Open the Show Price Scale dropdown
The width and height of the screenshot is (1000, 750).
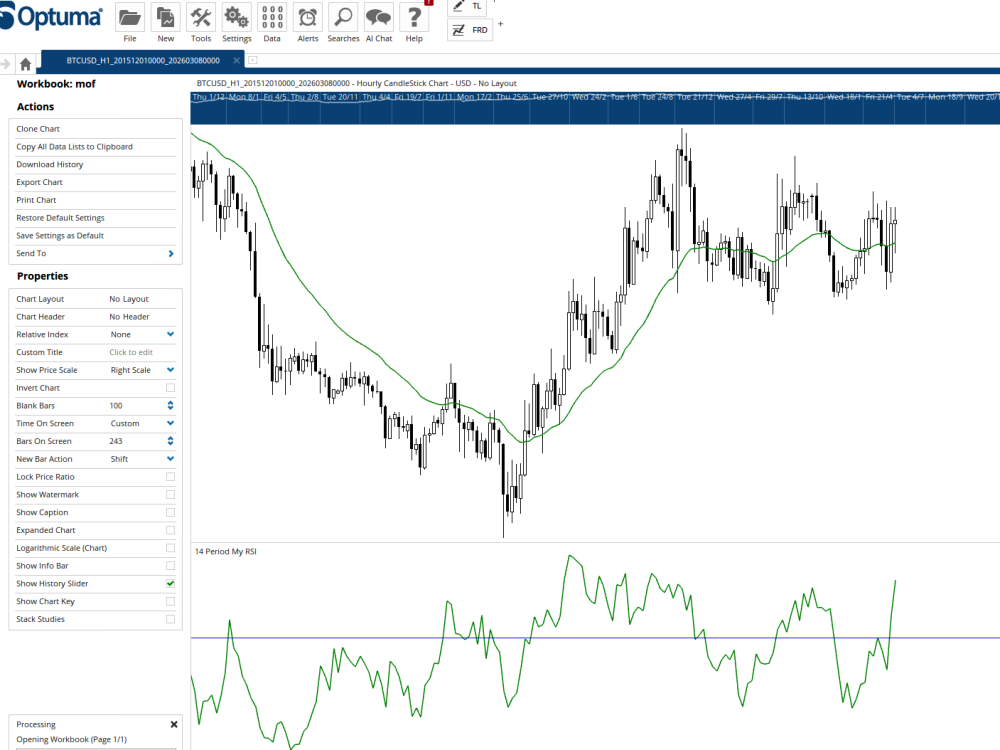point(170,370)
